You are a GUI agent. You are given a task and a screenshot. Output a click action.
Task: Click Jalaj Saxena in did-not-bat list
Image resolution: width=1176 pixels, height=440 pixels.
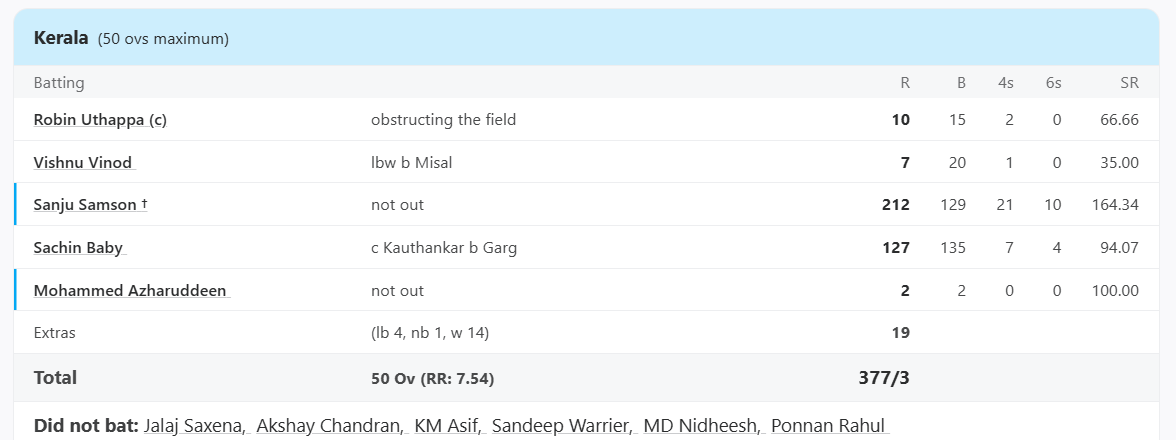click(x=194, y=426)
